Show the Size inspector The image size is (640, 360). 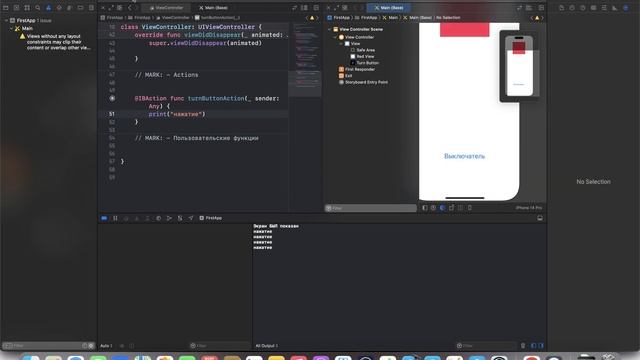point(615,8)
